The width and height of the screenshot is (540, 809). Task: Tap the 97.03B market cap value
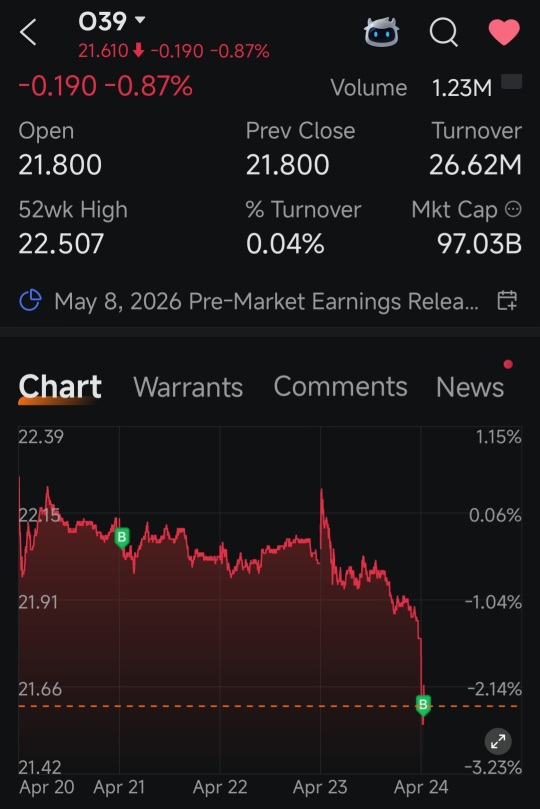[x=479, y=244]
